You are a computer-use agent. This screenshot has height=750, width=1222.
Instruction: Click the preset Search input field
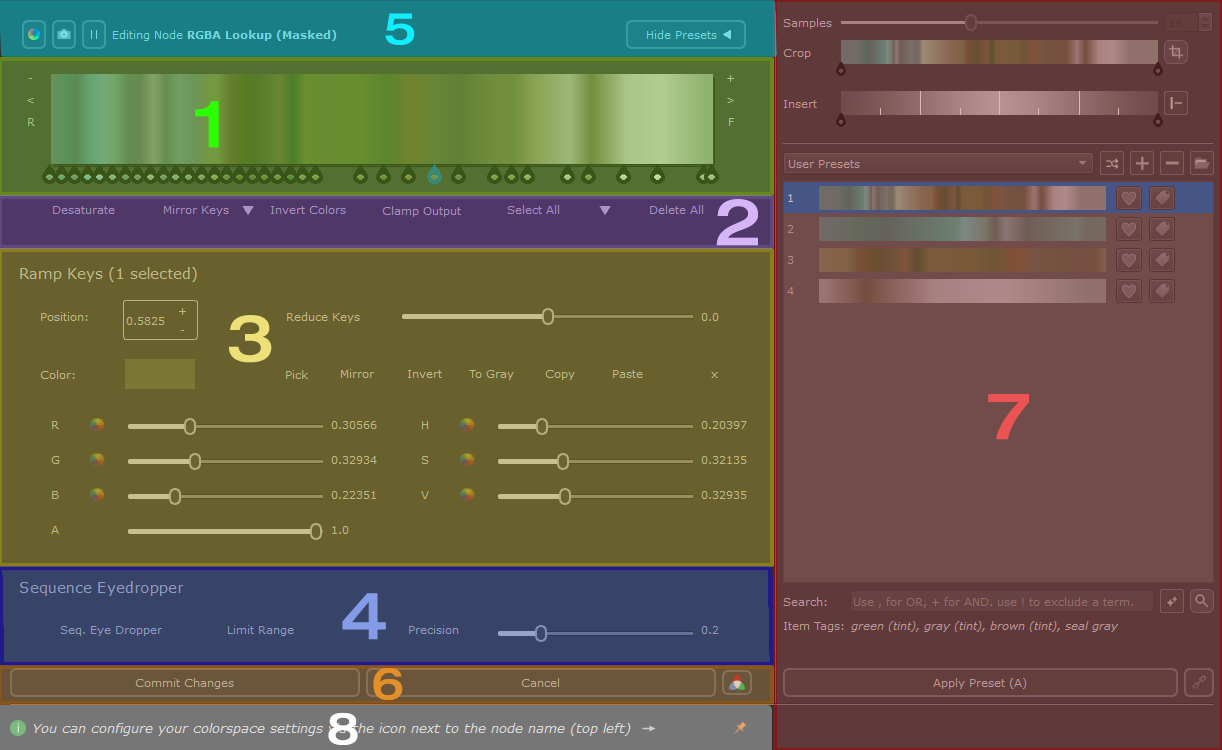coord(1000,602)
